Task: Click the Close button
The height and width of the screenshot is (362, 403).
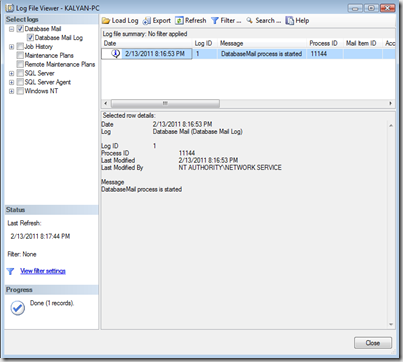Action: click(x=373, y=343)
